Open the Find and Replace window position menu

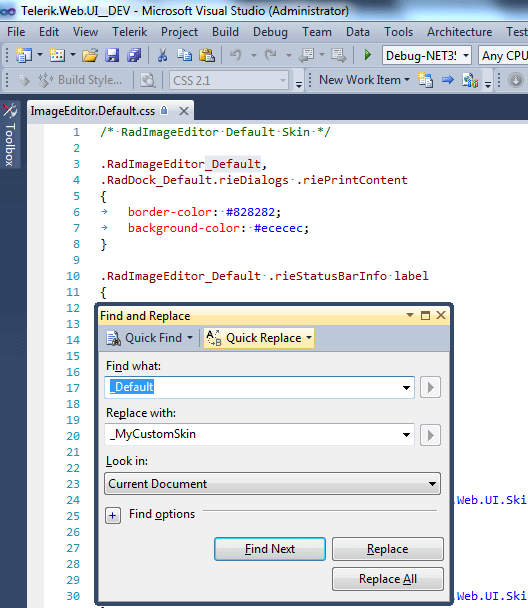(410, 315)
